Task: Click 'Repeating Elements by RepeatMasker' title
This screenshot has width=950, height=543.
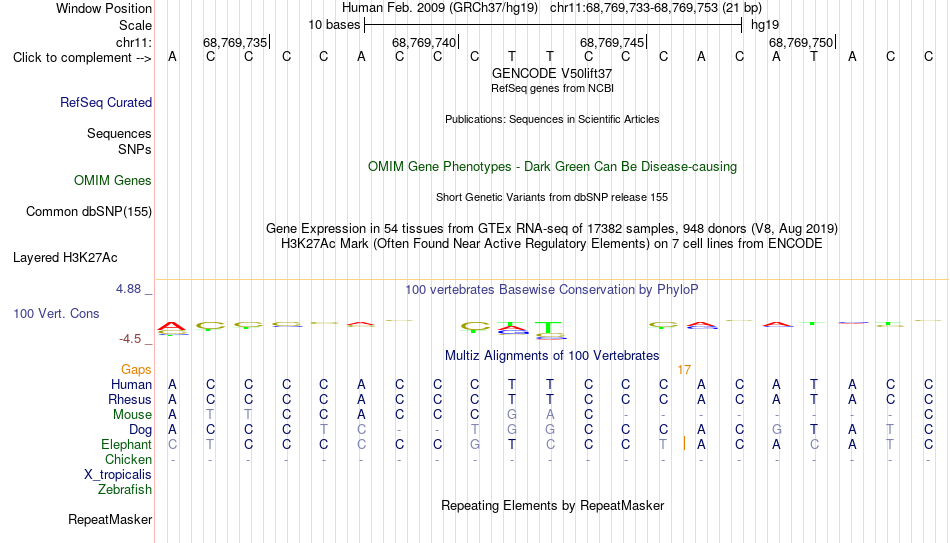Action: (552, 505)
